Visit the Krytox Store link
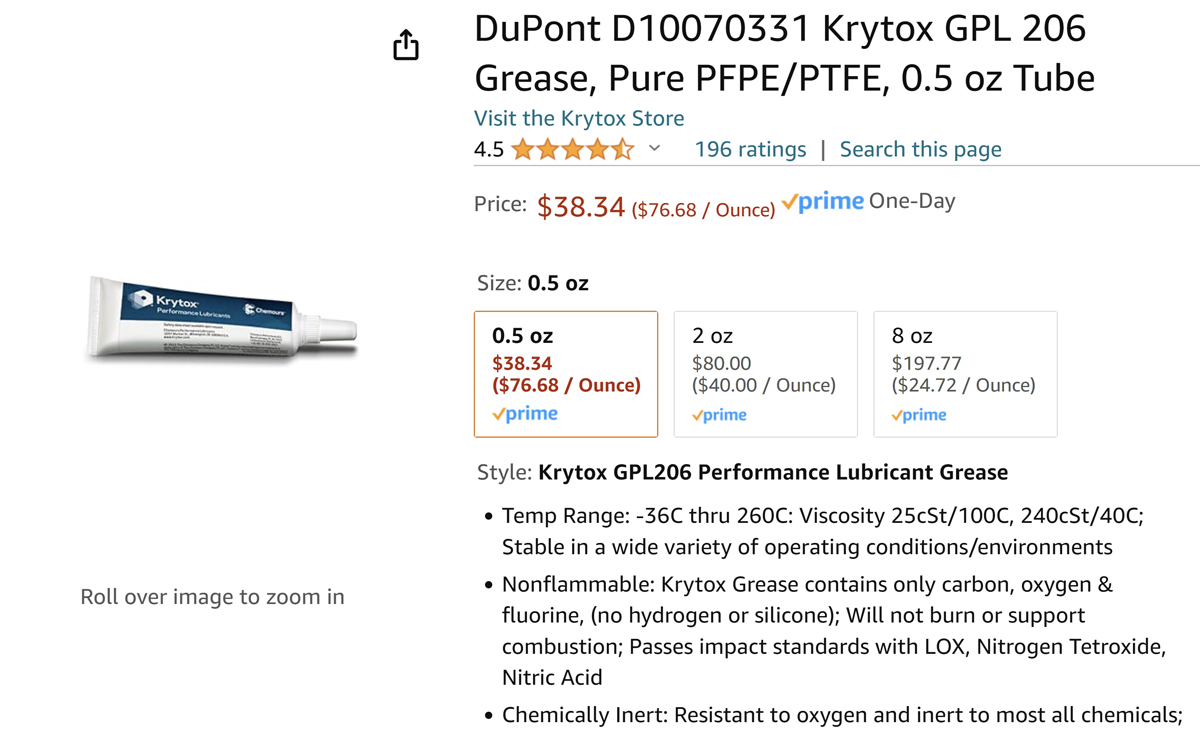 (x=579, y=118)
